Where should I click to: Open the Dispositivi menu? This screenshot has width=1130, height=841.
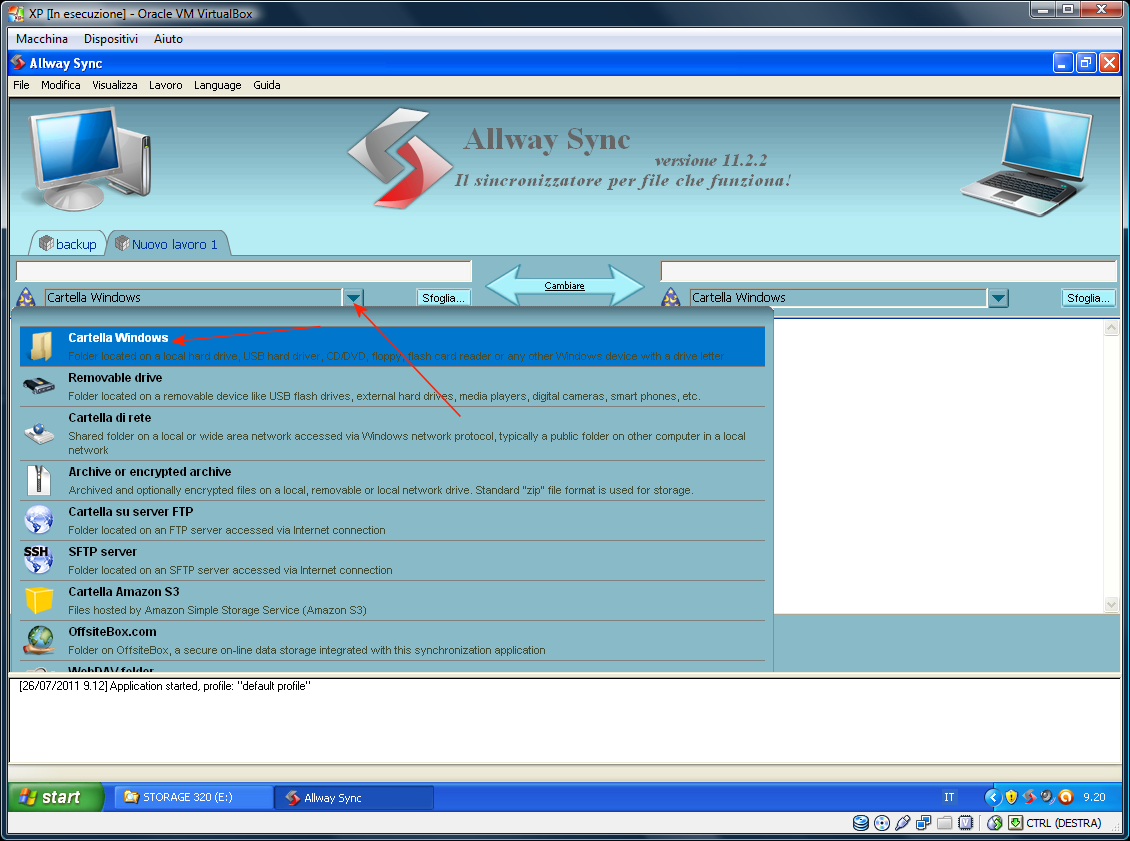[111, 39]
